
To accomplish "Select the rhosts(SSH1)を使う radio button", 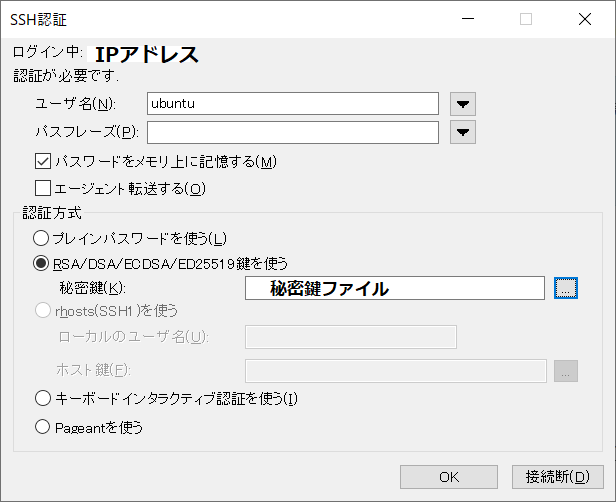I will coord(41,311).
